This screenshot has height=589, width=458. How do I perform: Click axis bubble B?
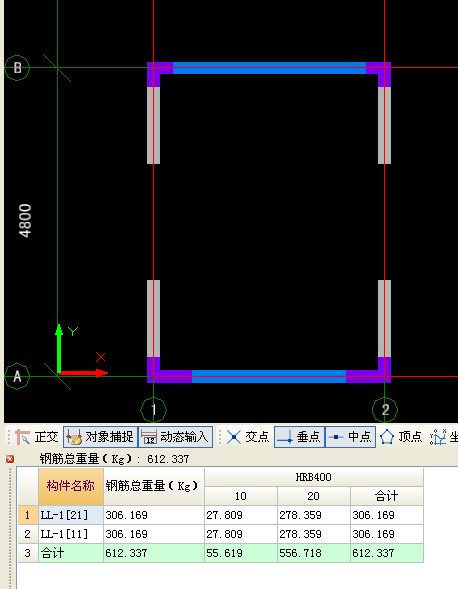(17, 68)
